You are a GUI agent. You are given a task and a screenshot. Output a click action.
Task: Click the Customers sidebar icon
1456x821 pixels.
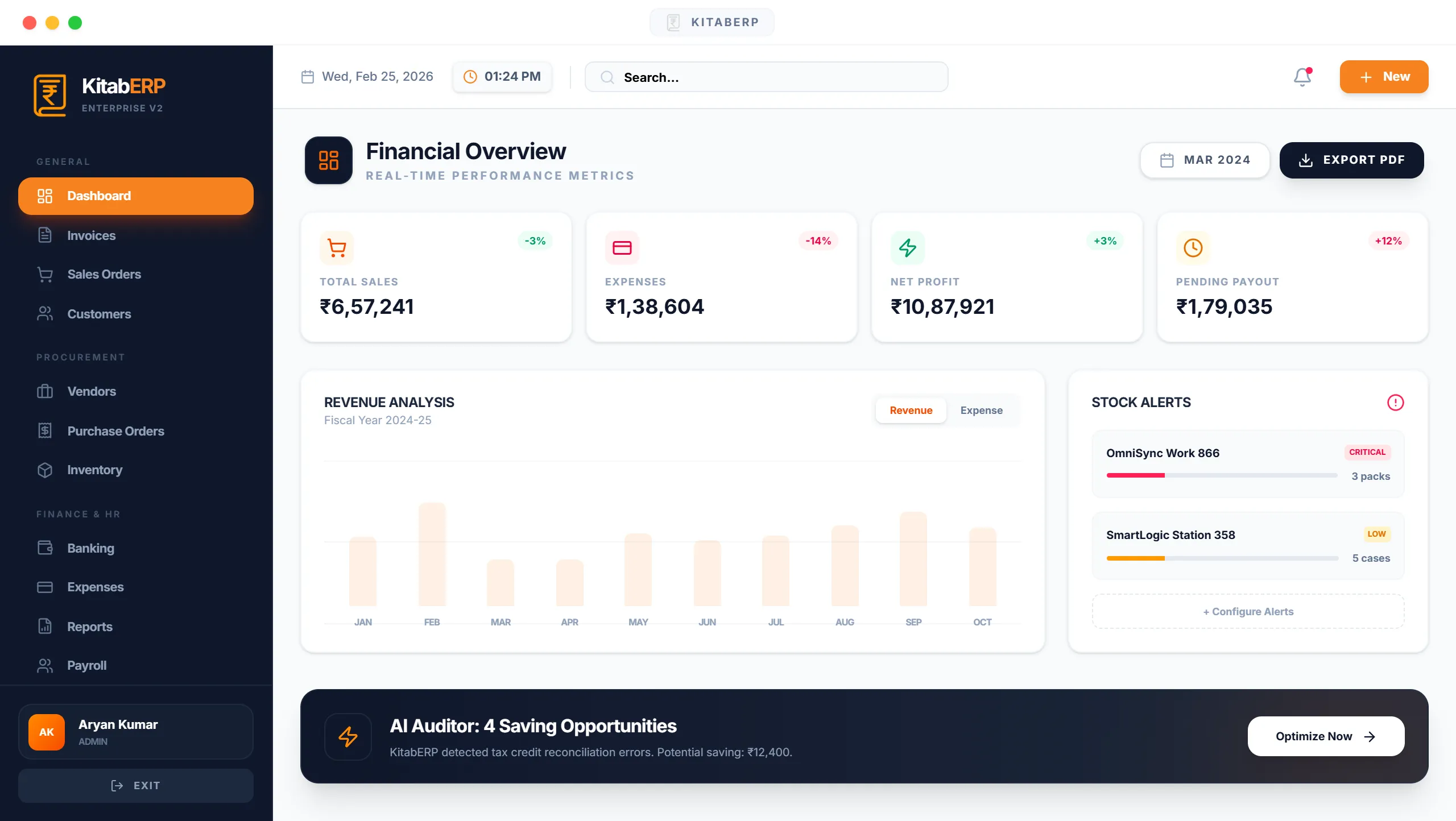(x=46, y=313)
